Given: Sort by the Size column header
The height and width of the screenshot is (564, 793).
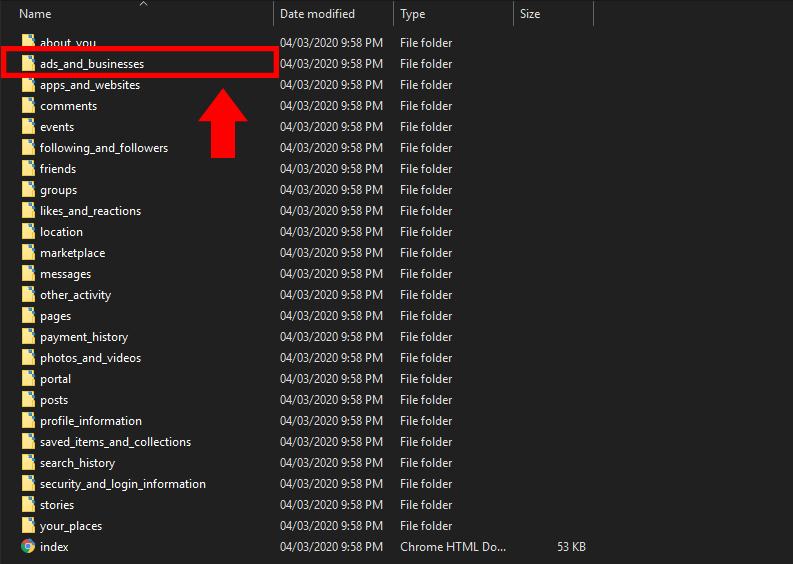Looking at the screenshot, I should [x=530, y=14].
